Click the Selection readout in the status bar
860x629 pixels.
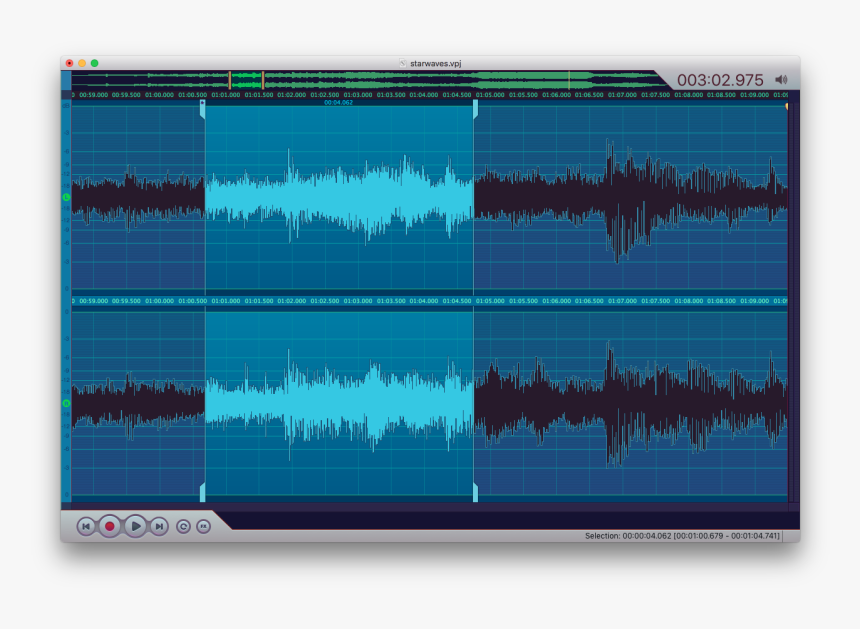682,536
